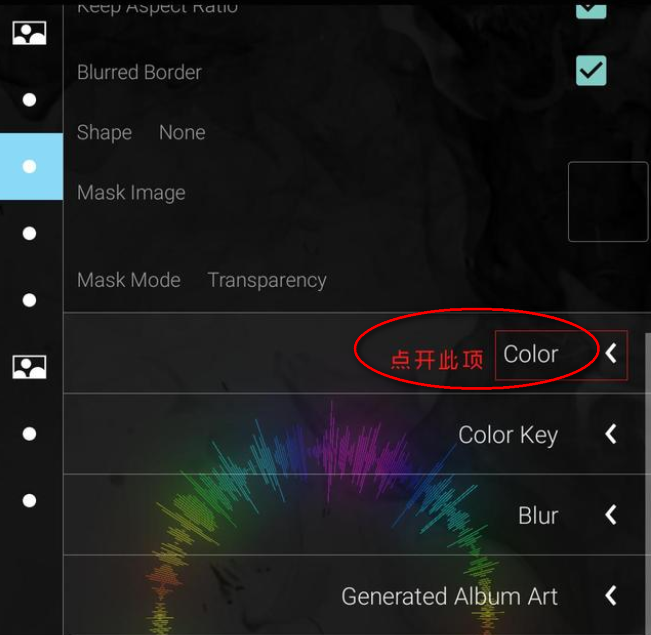
Task: Select the top image layer icon in sidebar
Action: 29,33
